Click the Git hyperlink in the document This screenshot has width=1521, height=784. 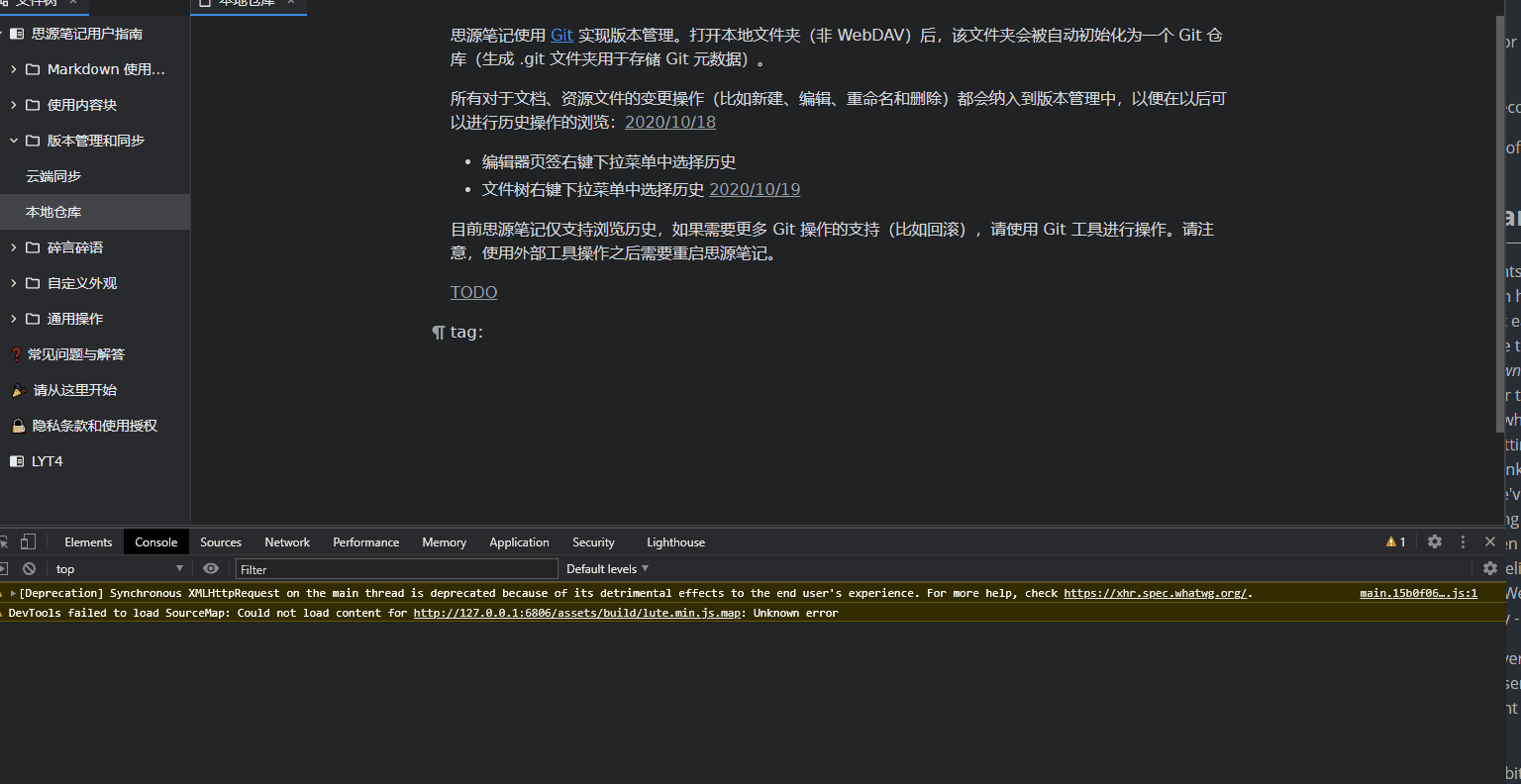coord(561,35)
